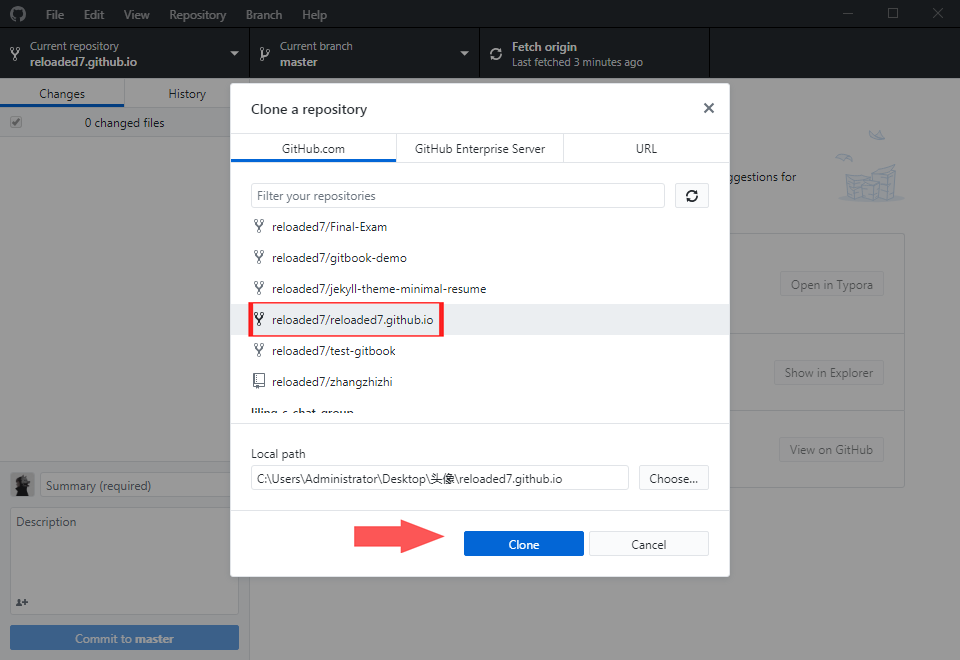Click the Fetch origin label
Image resolution: width=960 pixels, height=660 pixels.
544,47
